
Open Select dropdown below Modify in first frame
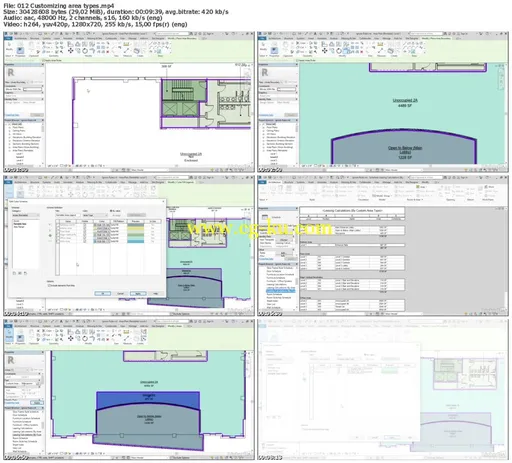(9, 56)
